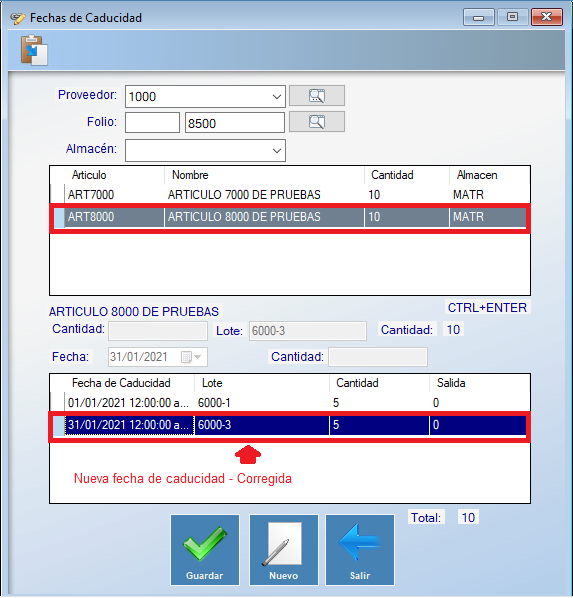Open the Folio search lookup button

click(x=317, y=122)
